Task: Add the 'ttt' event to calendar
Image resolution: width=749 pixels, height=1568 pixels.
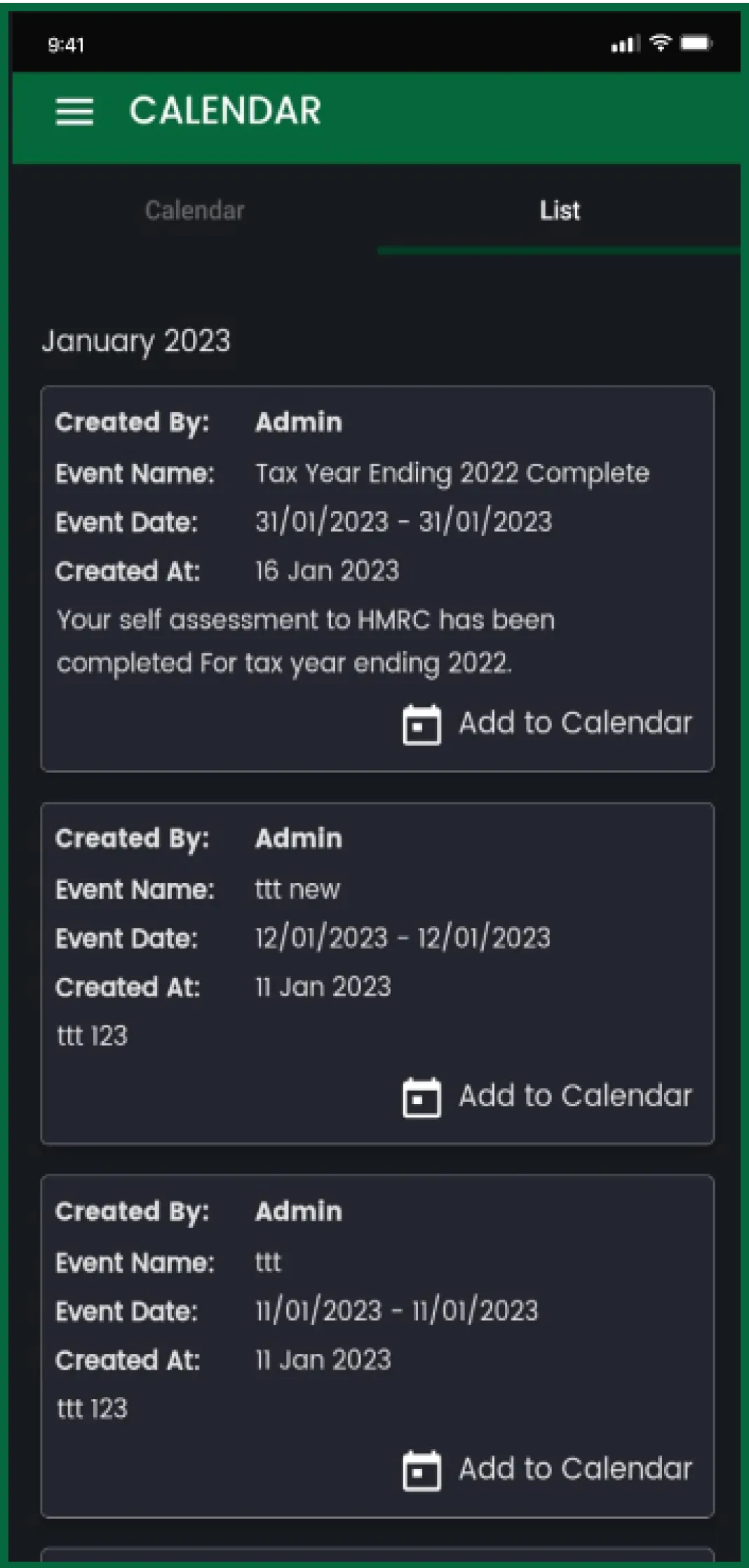Action: coord(575,1469)
